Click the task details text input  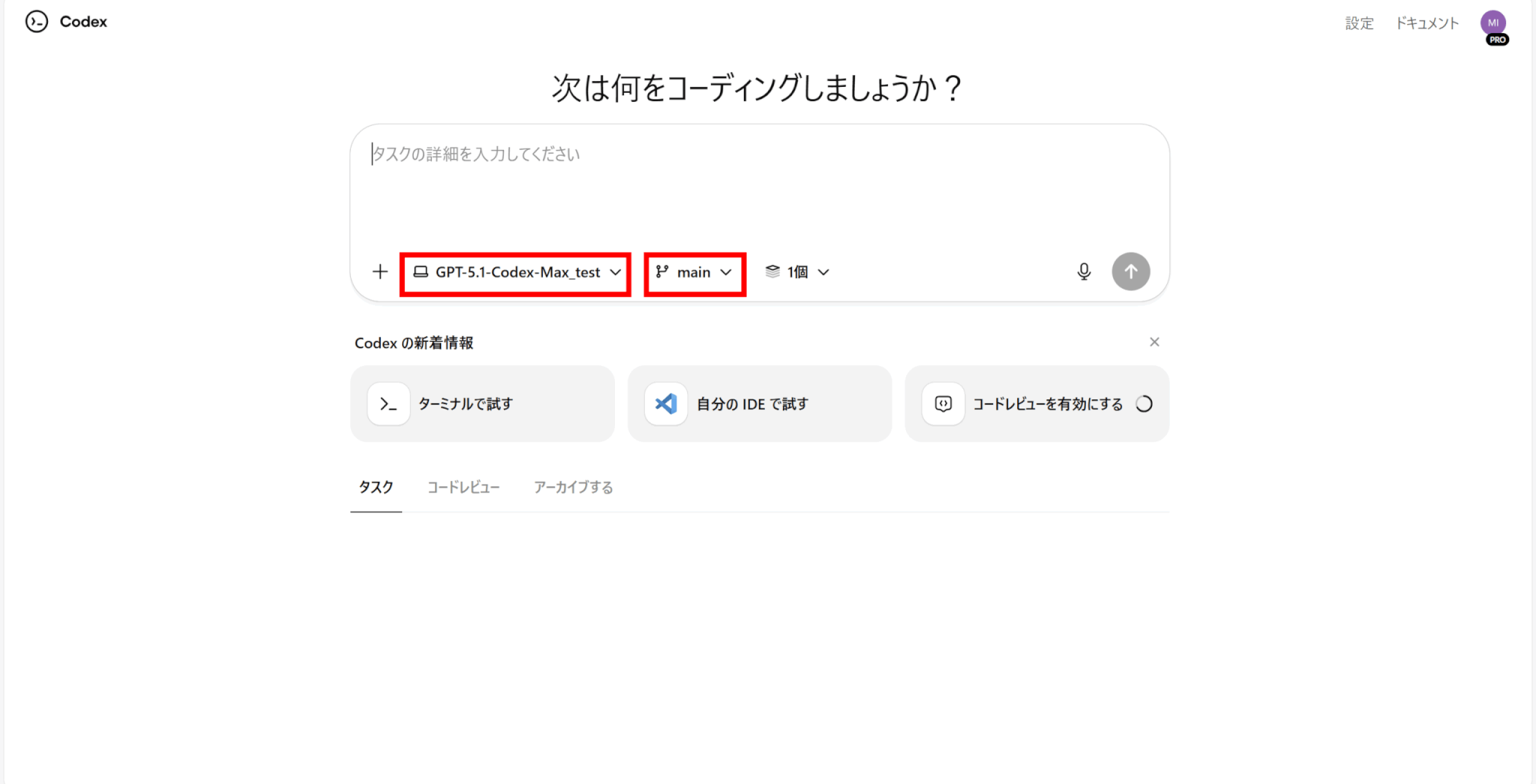click(757, 187)
